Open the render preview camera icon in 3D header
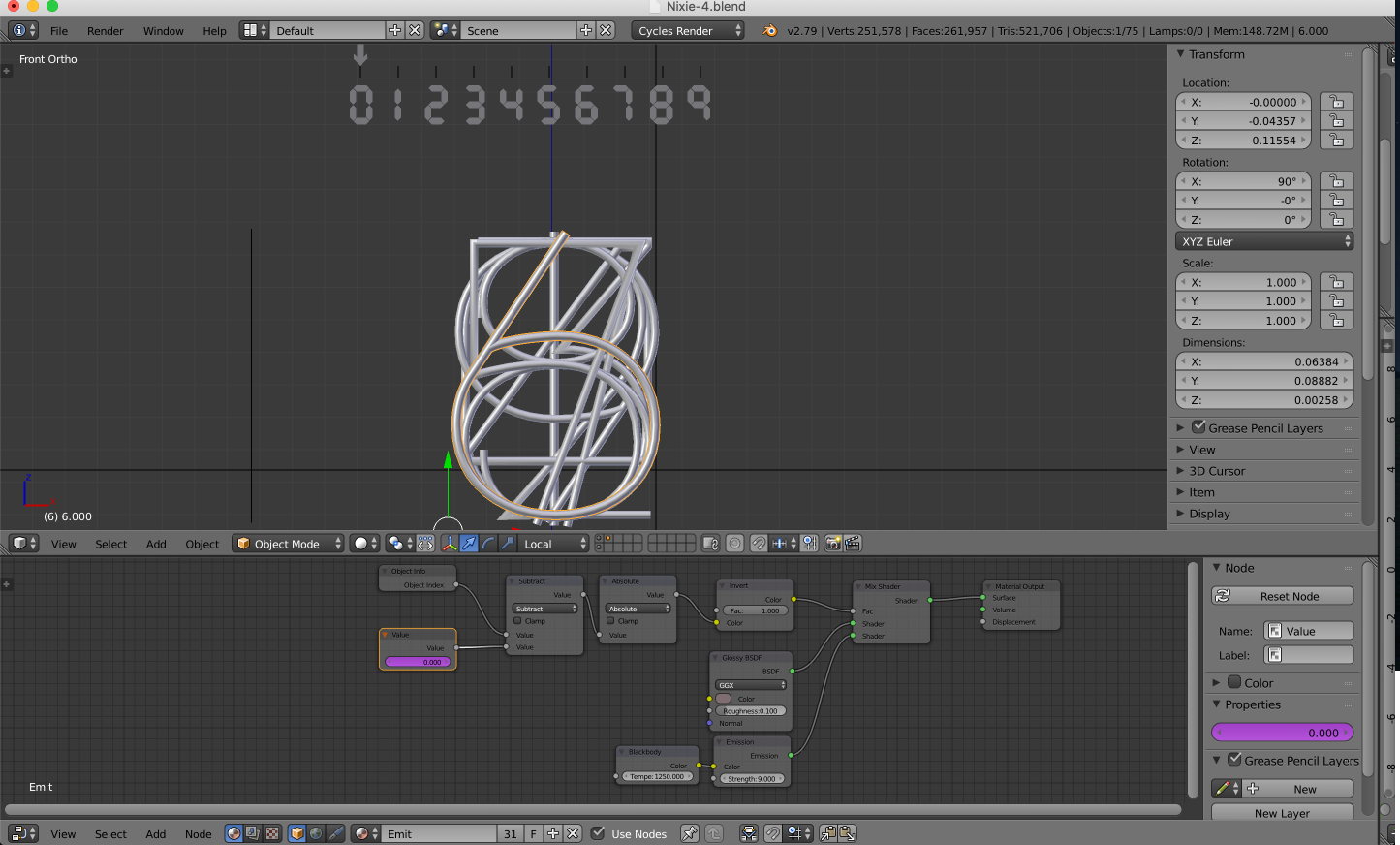Viewport: 1400px width, 845px height. [834, 544]
